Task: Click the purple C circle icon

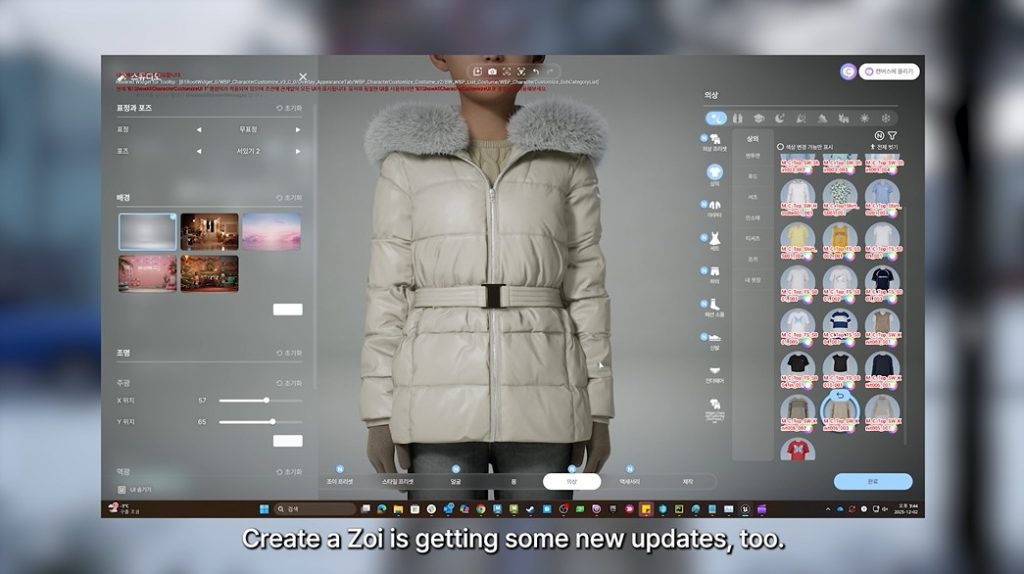Action: (x=848, y=72)
